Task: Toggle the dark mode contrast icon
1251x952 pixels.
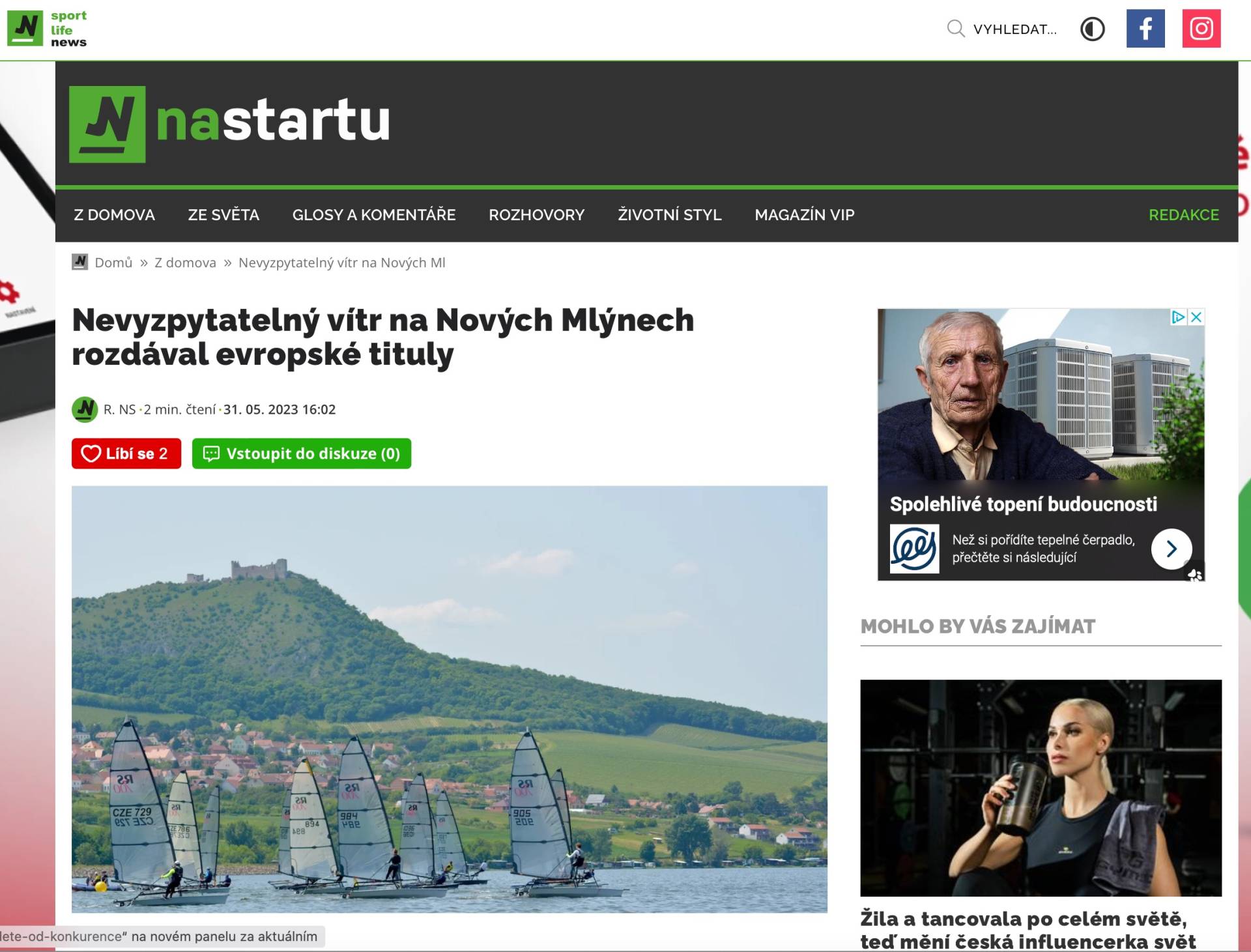Action: point(1093,29)
